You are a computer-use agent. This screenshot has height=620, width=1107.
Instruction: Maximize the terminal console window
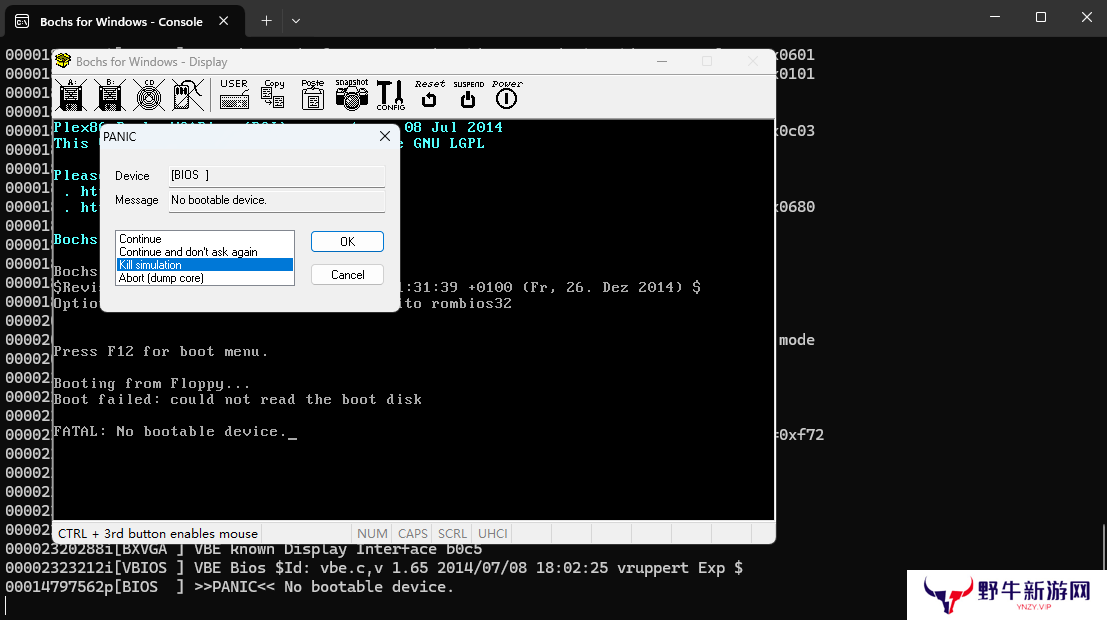pyautogui.click(x=1041, y=17)
